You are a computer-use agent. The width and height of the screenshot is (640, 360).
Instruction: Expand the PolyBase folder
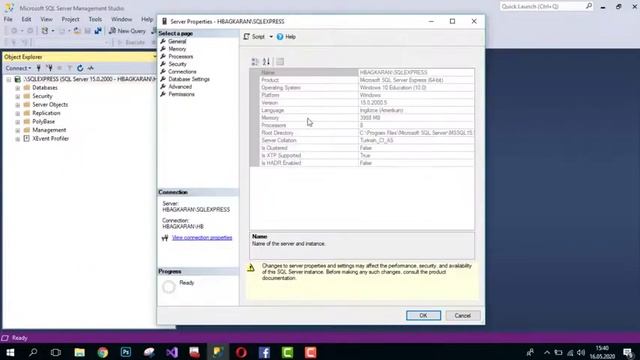18,122
